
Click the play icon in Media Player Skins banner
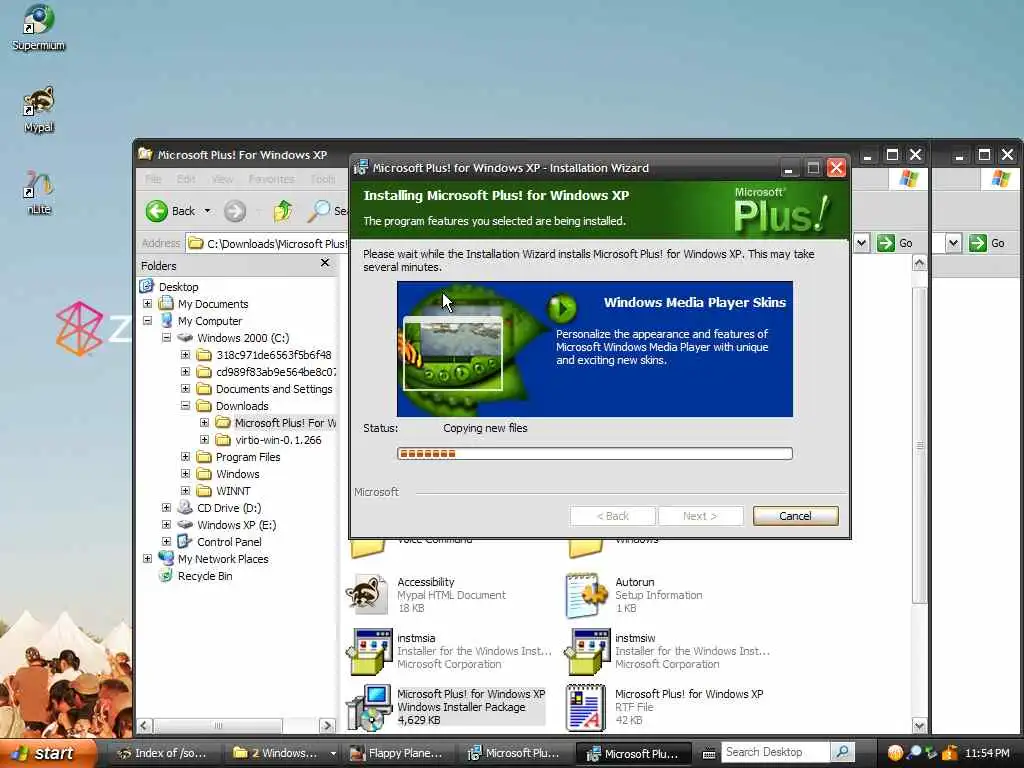562,307
